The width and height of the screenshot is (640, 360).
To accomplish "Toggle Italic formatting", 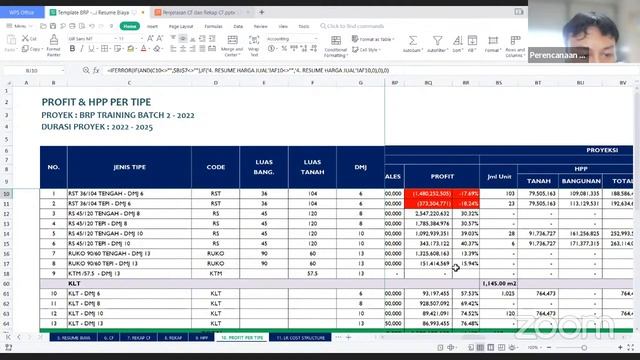I will (82, 49).
